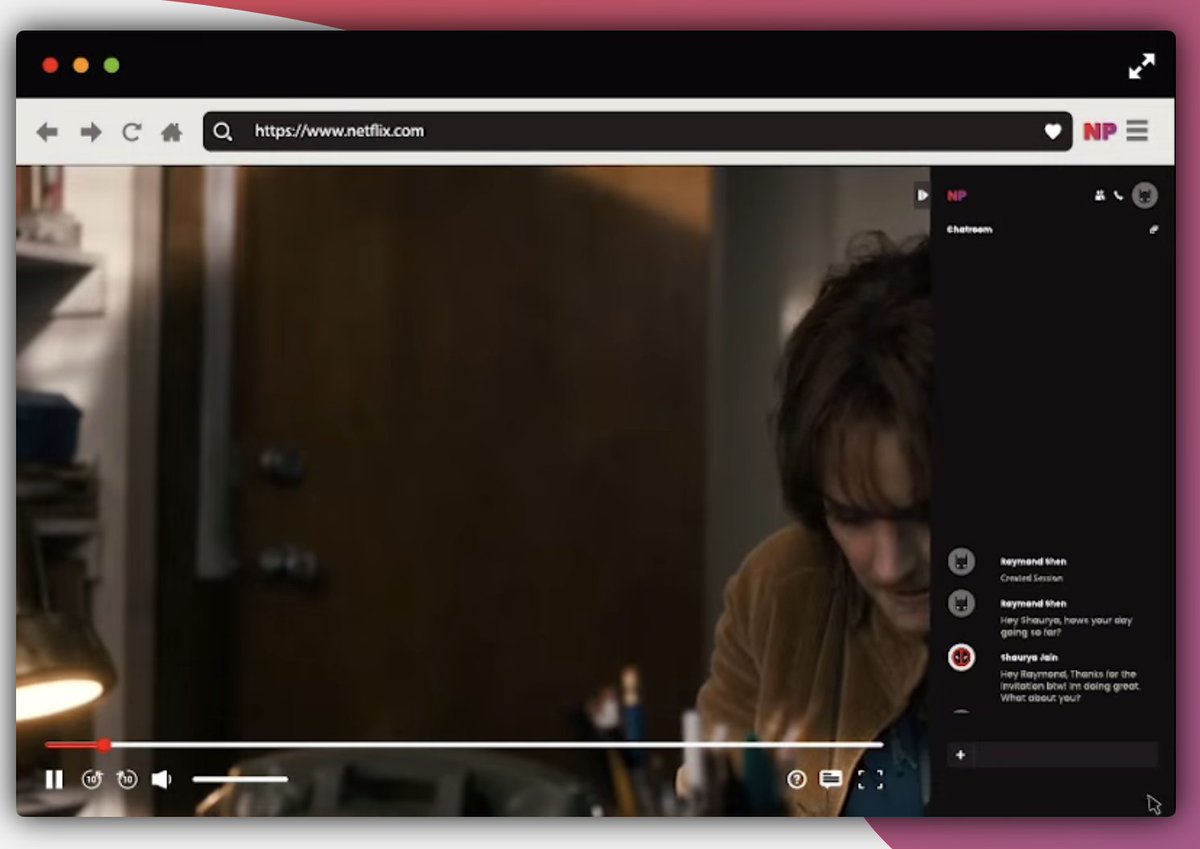Go forward with the browser forward arrow
1200x849 pixels.
click(91, 131)
